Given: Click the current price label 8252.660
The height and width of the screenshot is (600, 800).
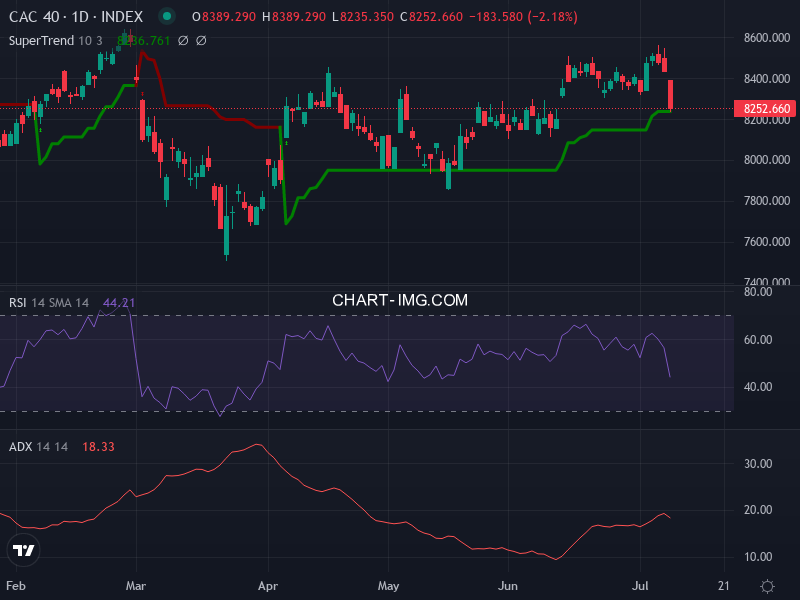Looking at the screenshot, I should click(765, 109).
